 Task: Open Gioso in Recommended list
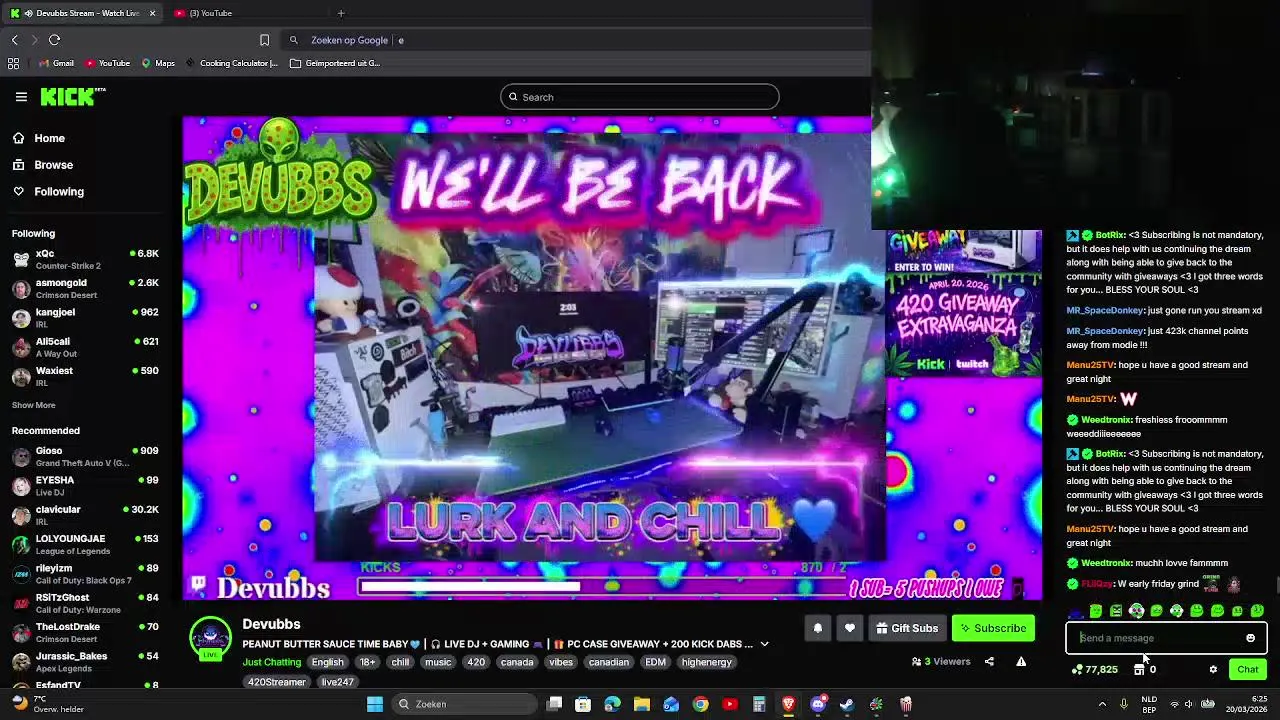pos(86,457)
